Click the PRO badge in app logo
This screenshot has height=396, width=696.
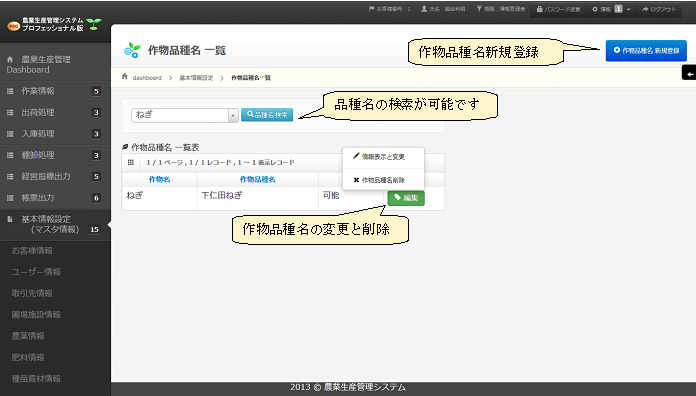coord(14,26)
